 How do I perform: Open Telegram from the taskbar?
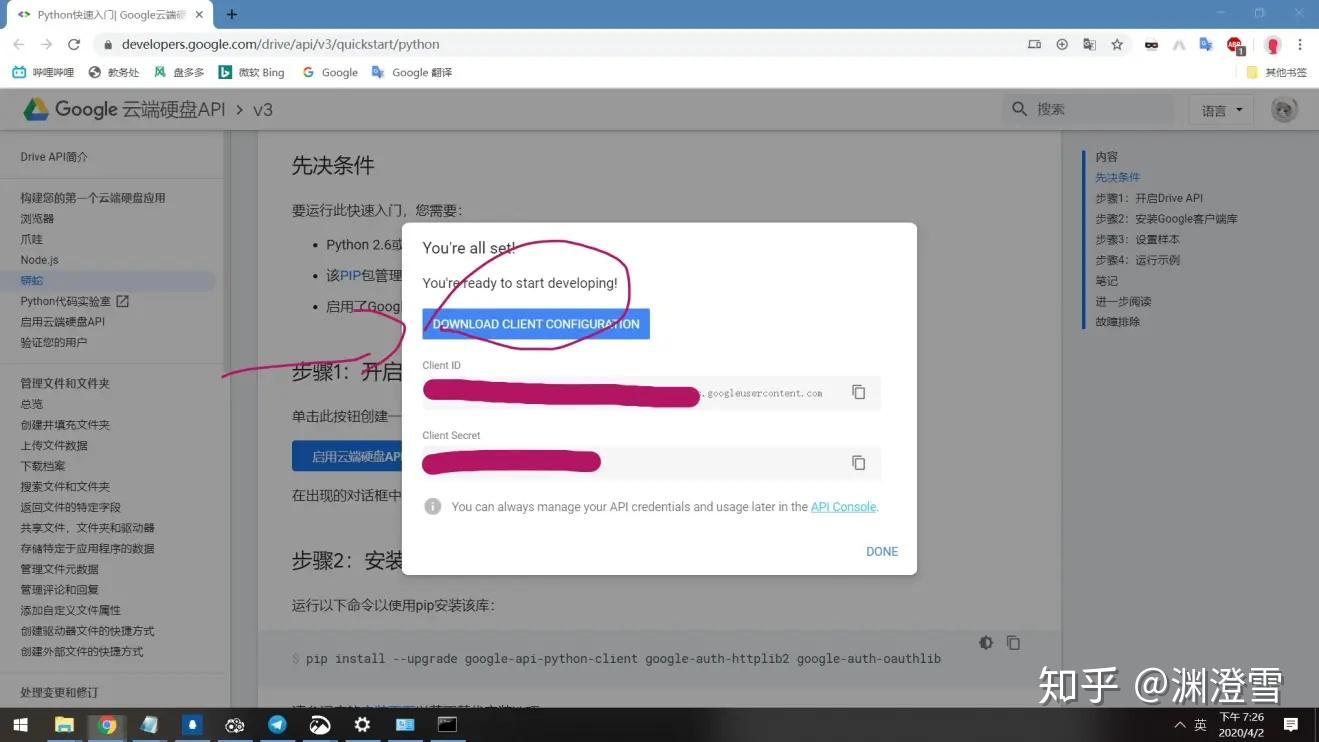point(277,725)
